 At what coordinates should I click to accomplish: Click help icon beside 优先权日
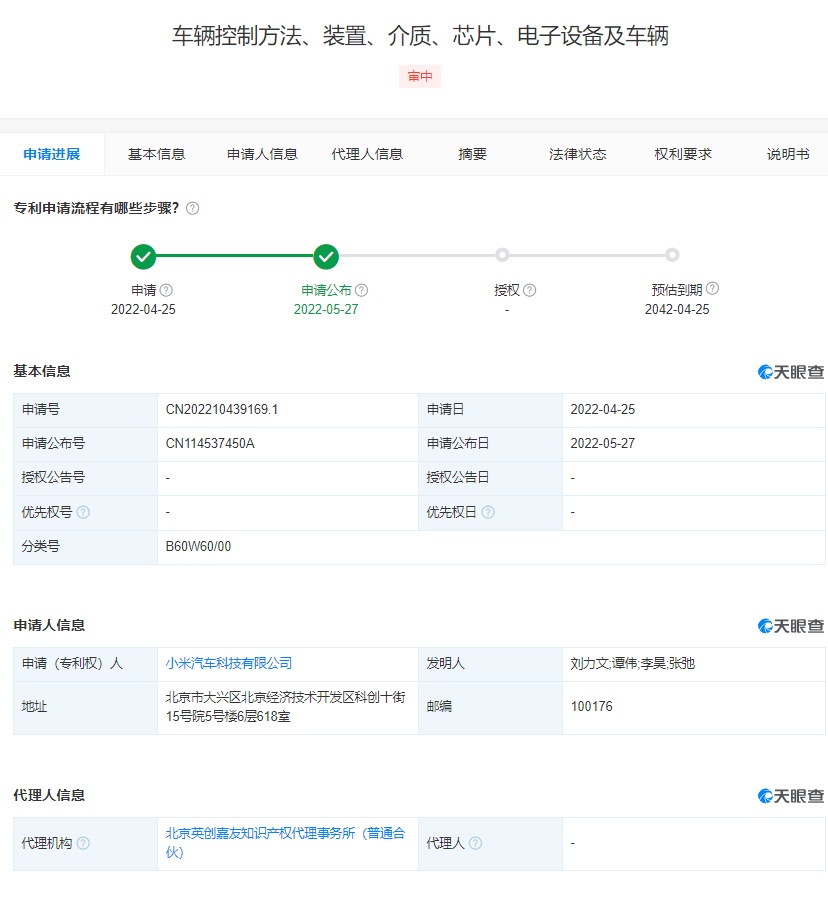click(488, 512)
